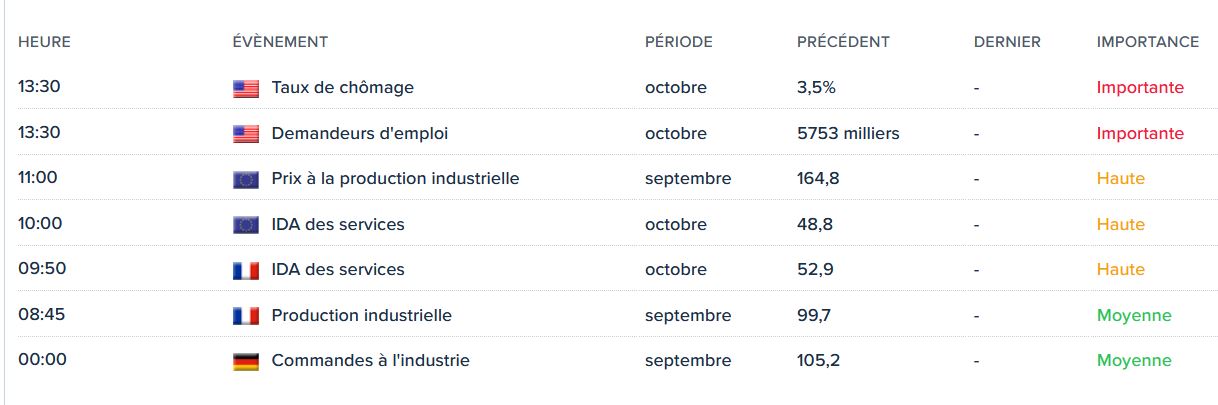Click the PRÉCÉDENT column header
This screenshot has height=405, width=1218.
pyautogui.click(x=843, y=42)
